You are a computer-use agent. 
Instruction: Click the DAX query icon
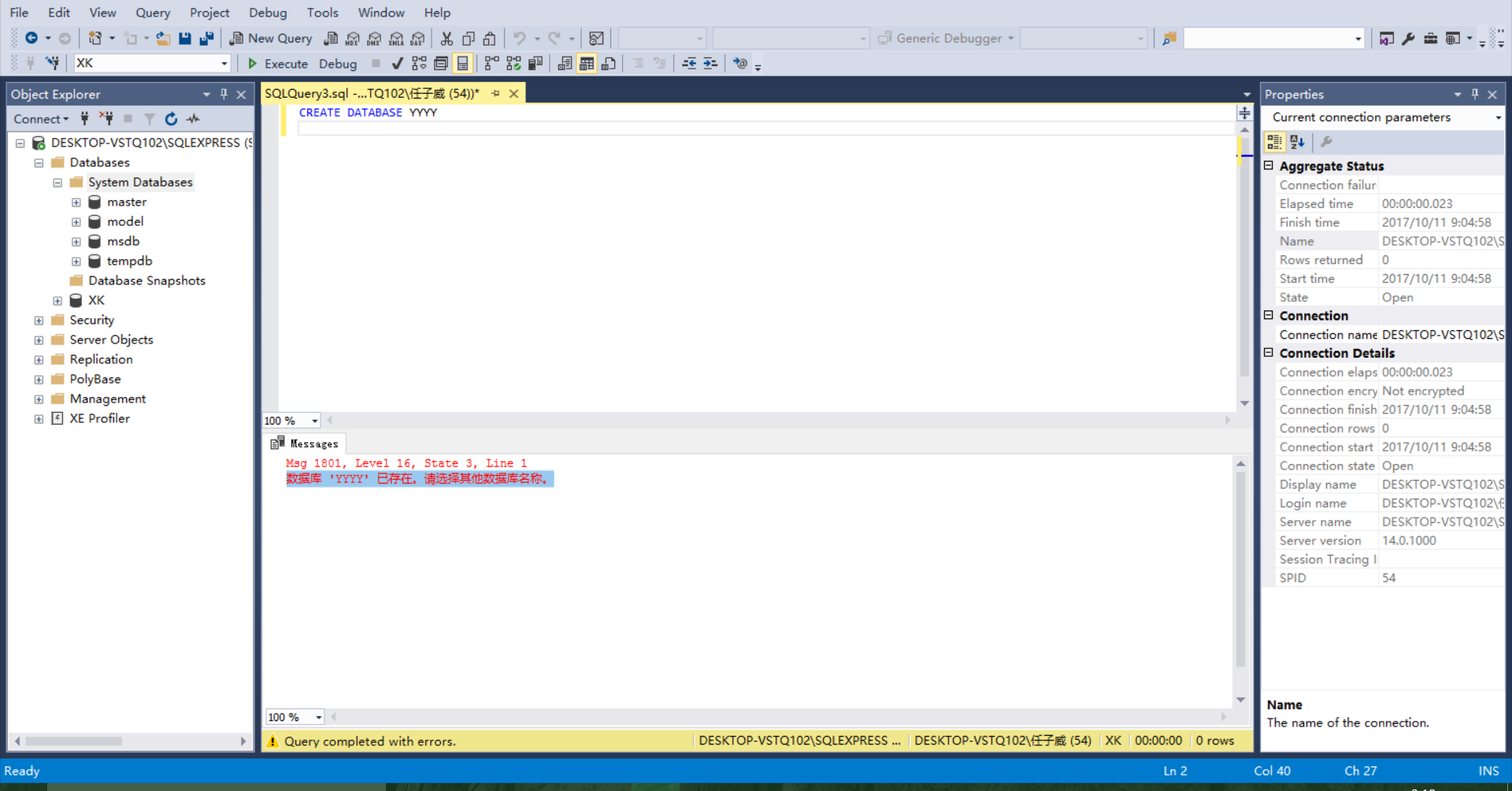click(417, 38)
